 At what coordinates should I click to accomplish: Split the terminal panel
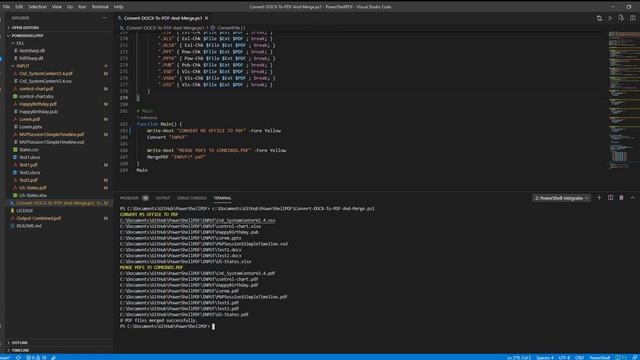pyautogui.click(x=610, y=198)
